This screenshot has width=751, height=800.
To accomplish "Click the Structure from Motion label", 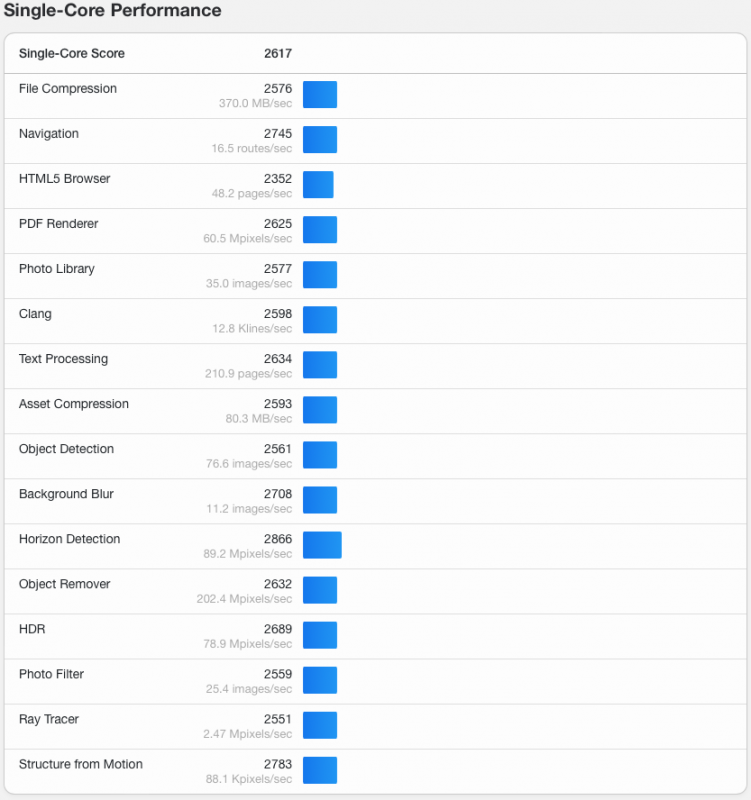I will click(x=81, y=764).
